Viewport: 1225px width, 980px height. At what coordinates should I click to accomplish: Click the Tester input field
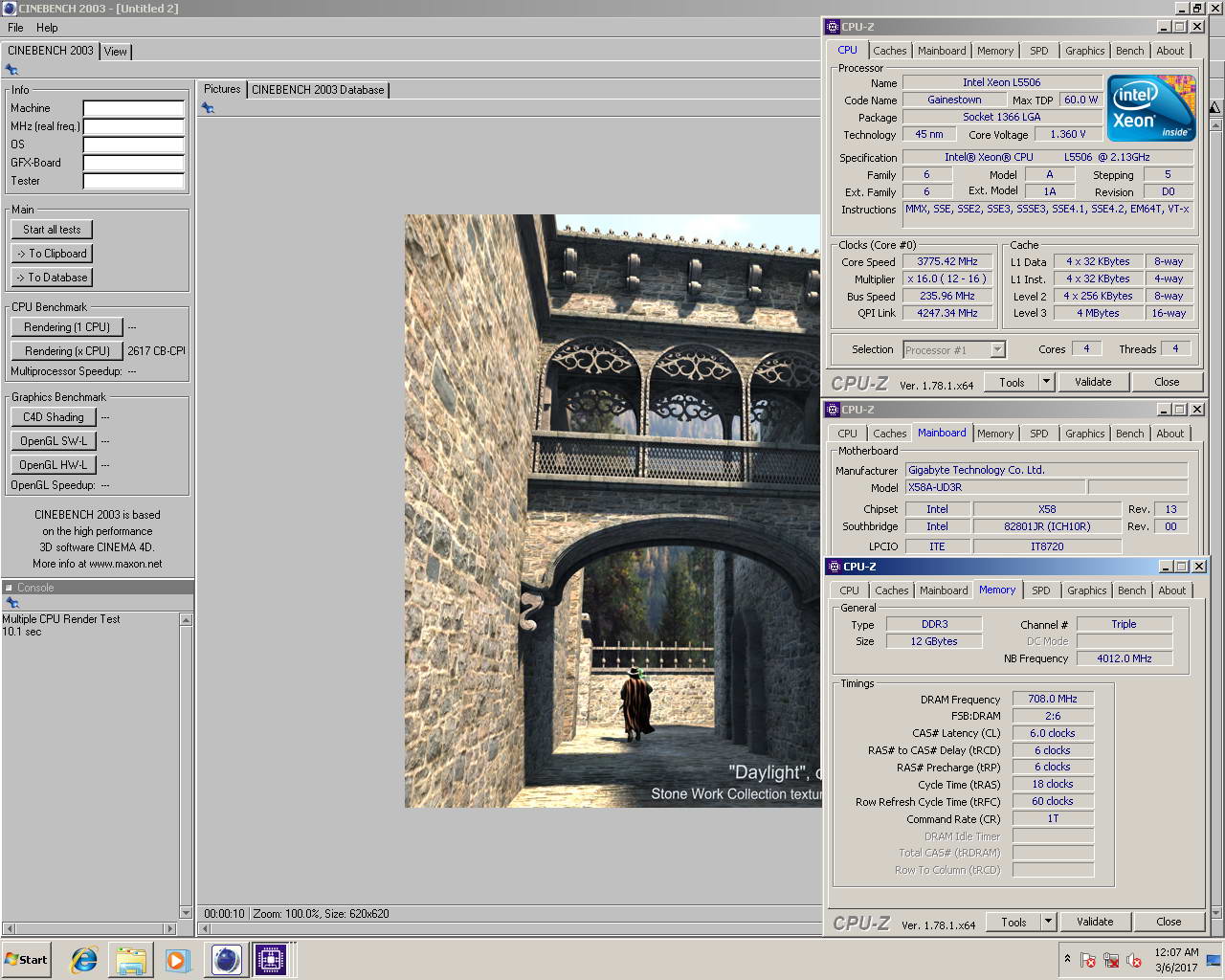(x=133, y=181)
